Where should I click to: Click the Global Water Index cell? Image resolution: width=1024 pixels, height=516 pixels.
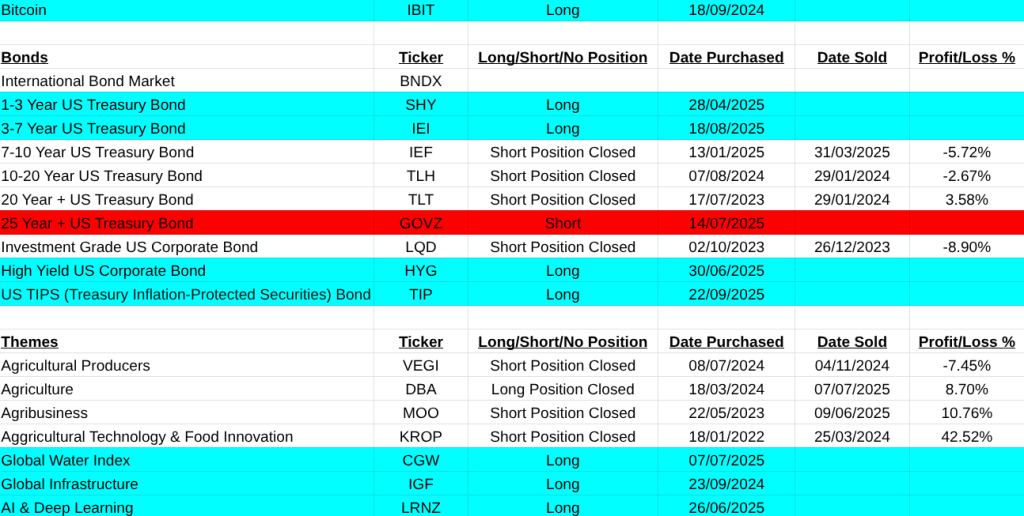[x=66, y=461]
